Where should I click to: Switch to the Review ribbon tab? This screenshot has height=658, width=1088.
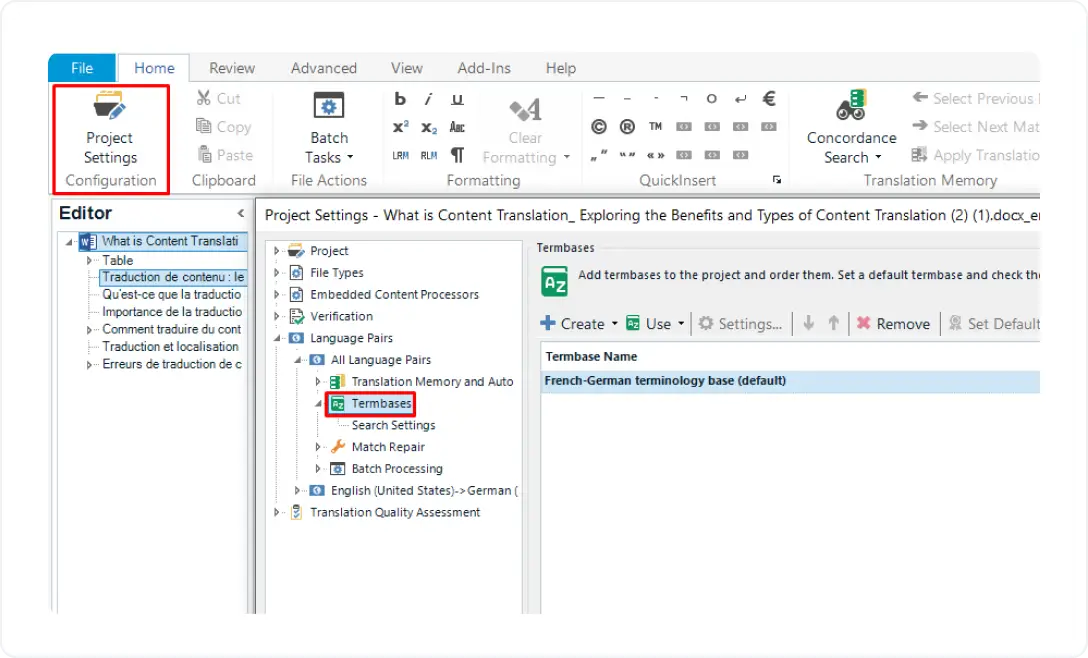(231, 68)
